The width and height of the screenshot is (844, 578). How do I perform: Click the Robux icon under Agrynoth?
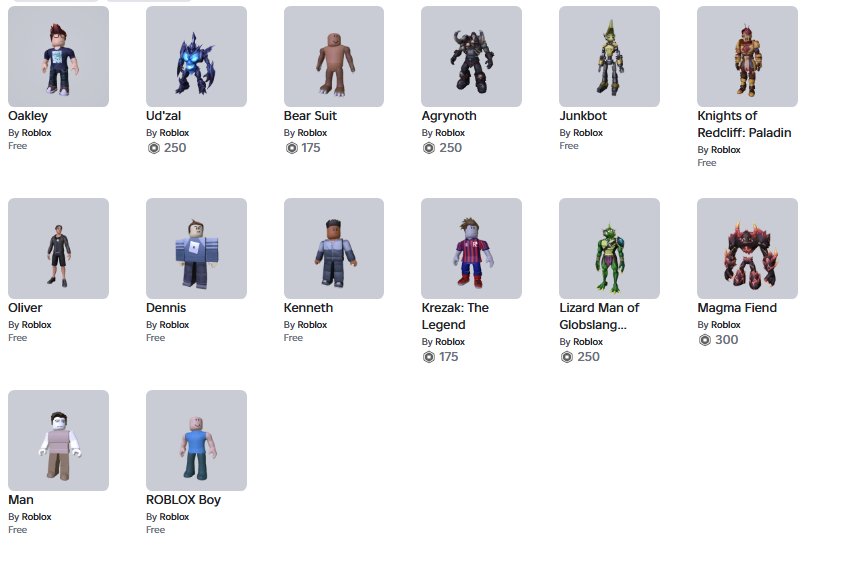[x=429, y=148]
